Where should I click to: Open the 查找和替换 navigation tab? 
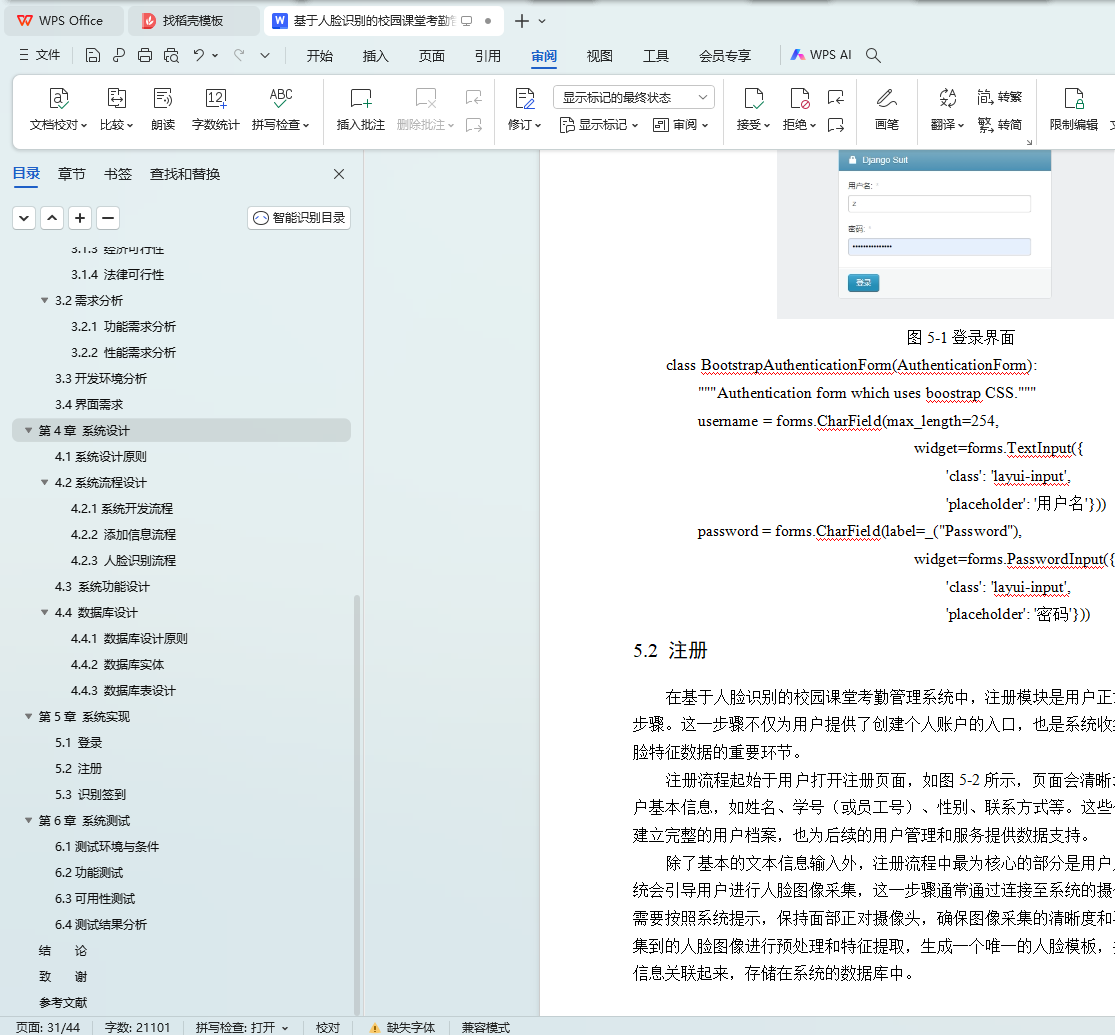pyautogui.click(x=185, y=174)
